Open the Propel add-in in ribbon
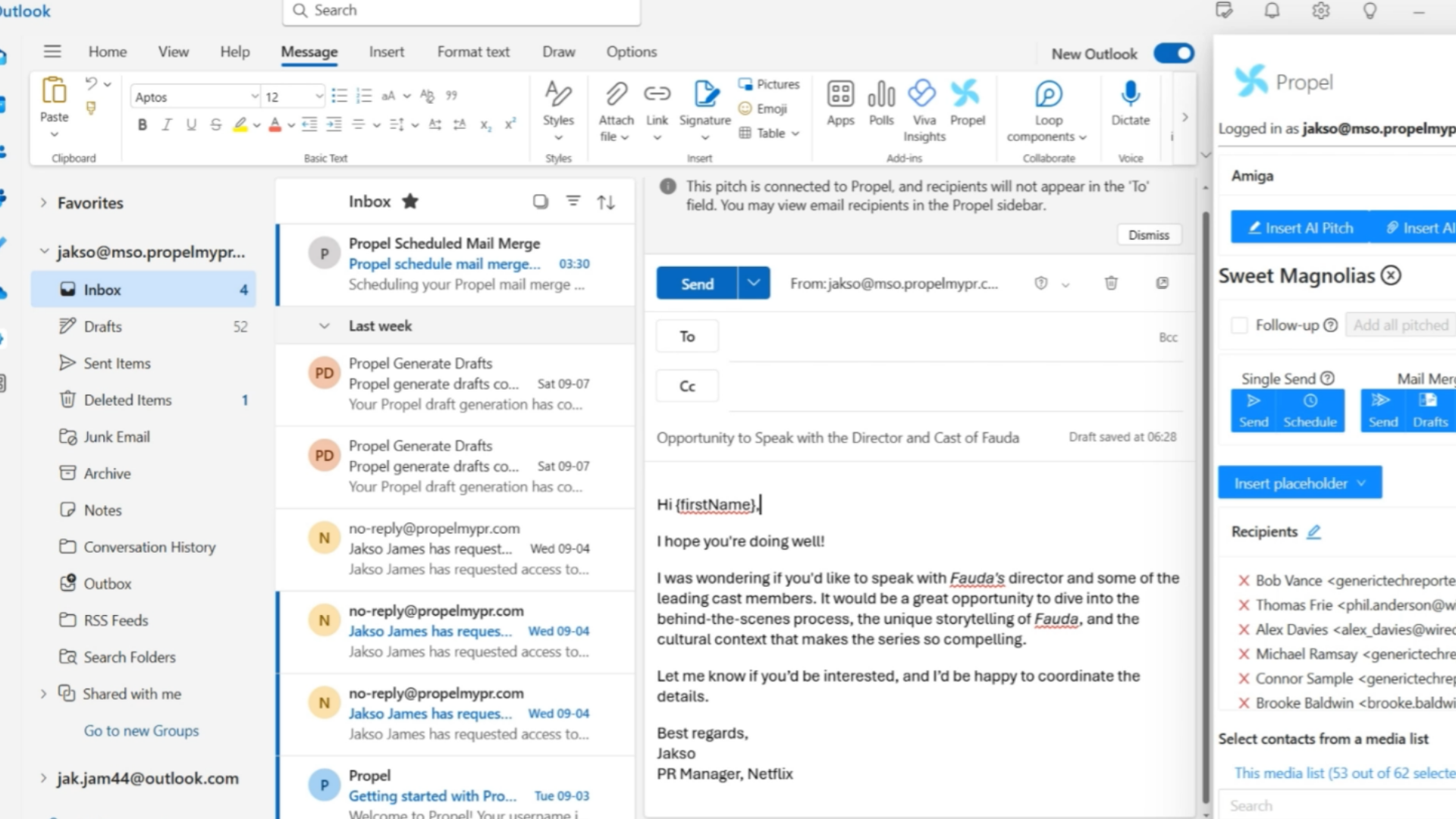 click(966, 94)
